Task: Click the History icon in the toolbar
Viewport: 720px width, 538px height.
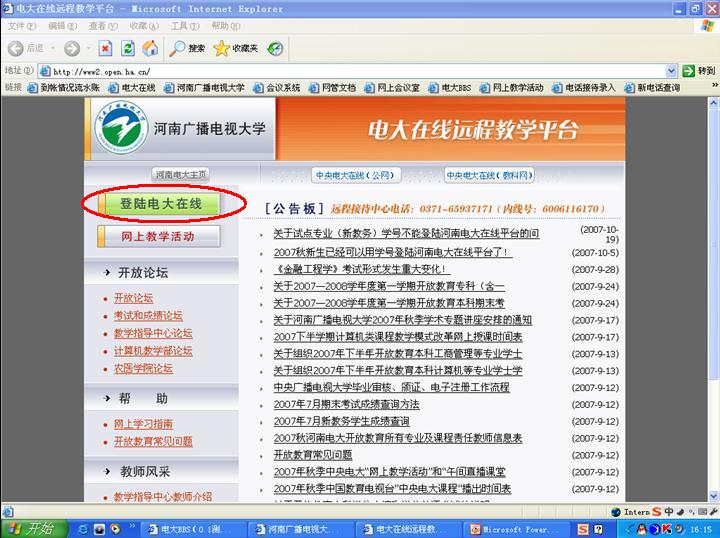Action: (x=275, y=48)
